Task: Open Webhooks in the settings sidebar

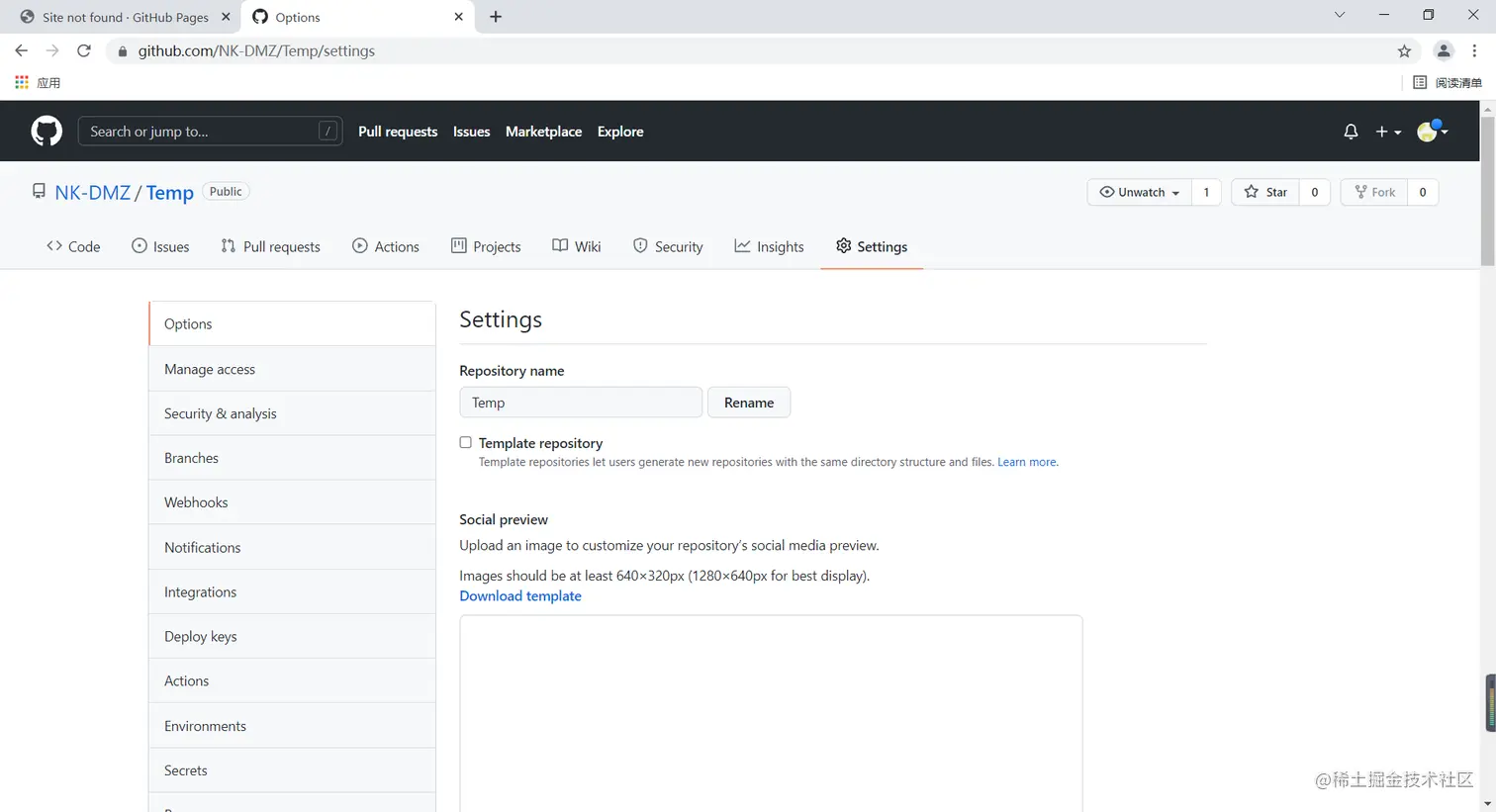Action: click(196, 502)
